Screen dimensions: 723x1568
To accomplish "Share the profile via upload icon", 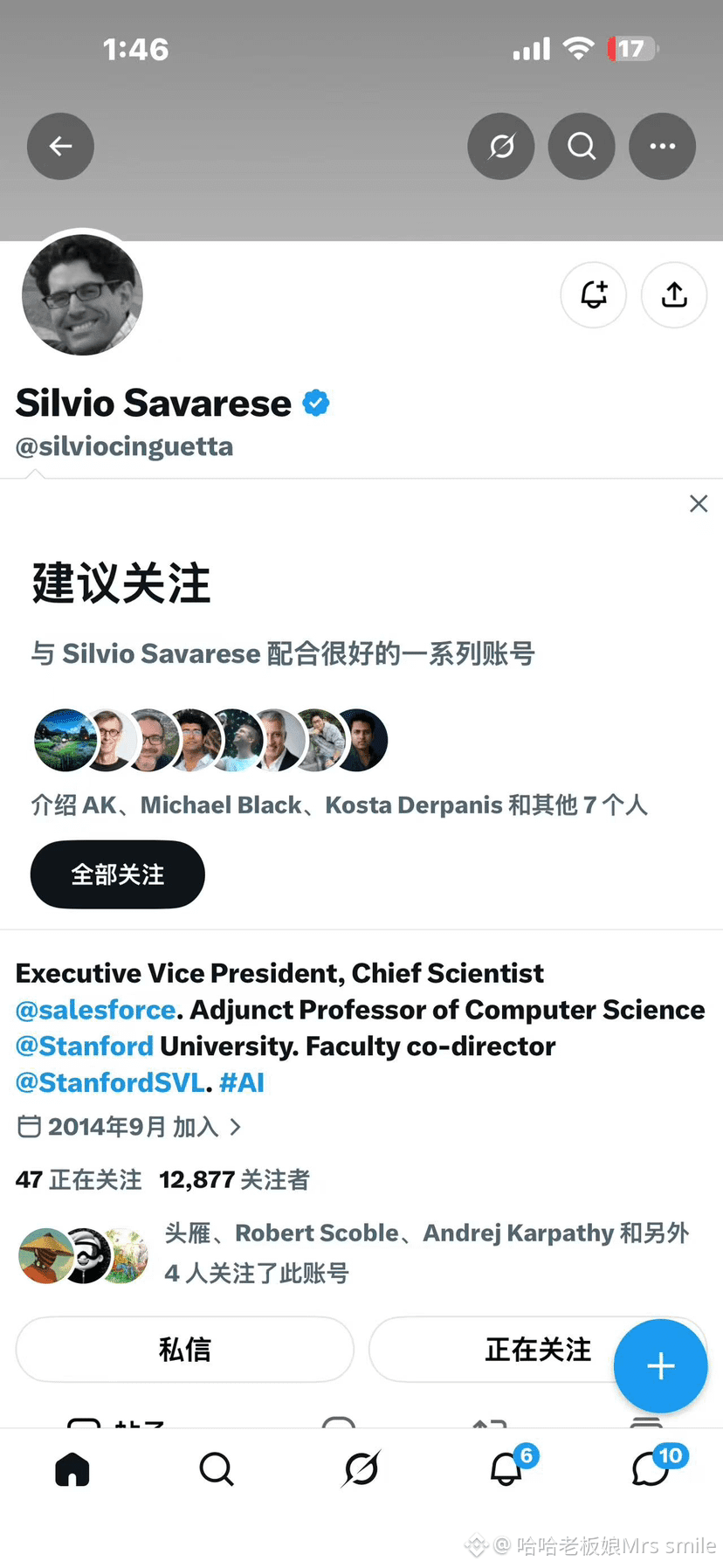I will point(674,295).
